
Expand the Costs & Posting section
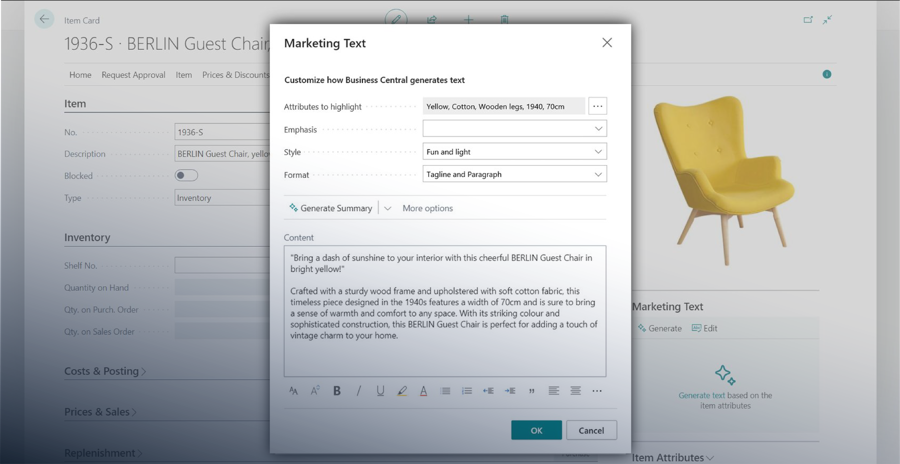point(105,371)
